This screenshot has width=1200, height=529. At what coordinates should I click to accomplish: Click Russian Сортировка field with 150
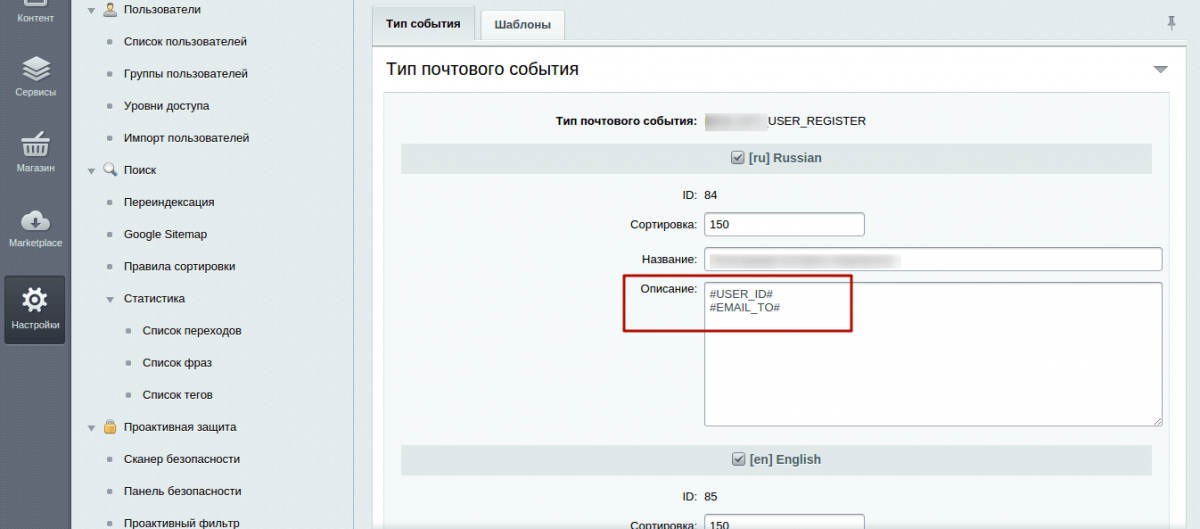pyautogui.click(x=784, y=224)
